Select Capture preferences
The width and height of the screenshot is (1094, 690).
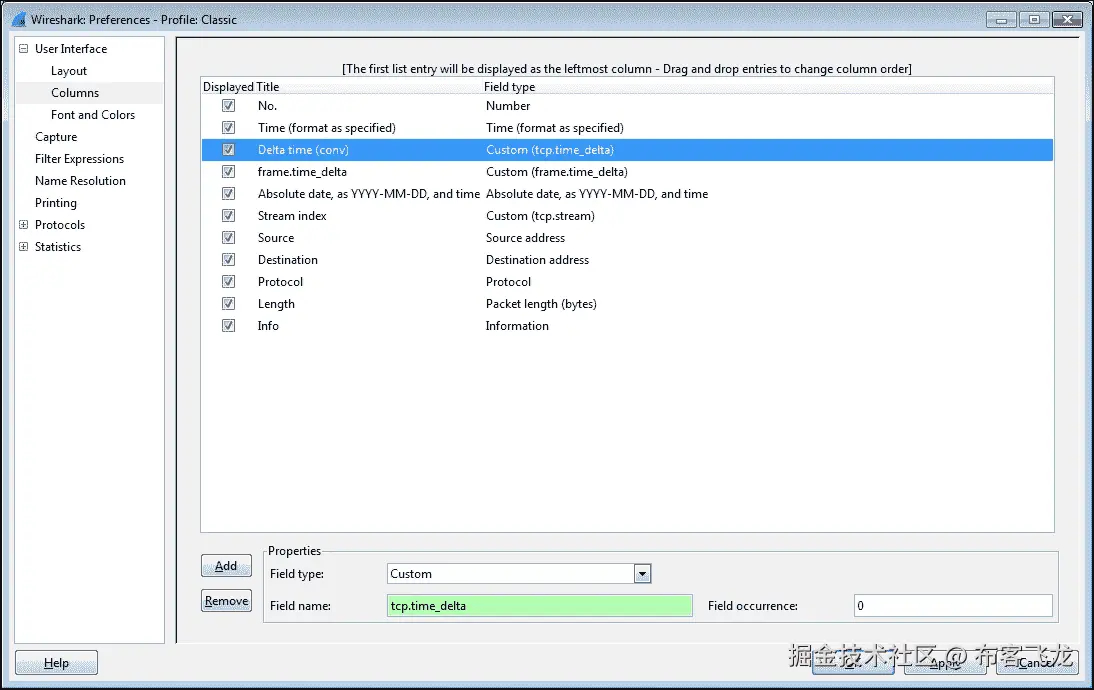click(56, 136)
